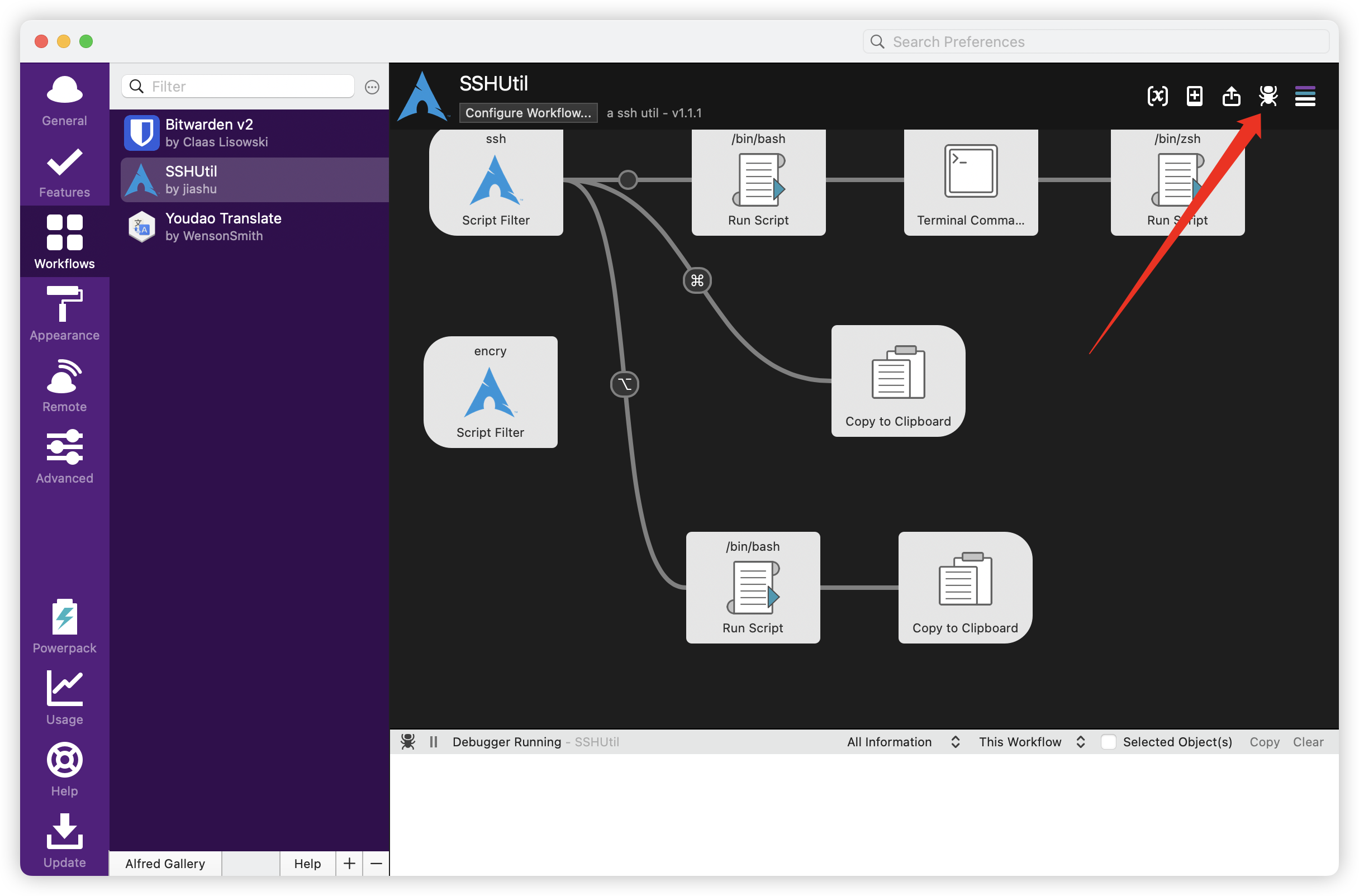Image resolution: width=1359 pixels, height=896 pixels.
Task: Open the workflow menu hamburger icon
Action: [1305, 96]
